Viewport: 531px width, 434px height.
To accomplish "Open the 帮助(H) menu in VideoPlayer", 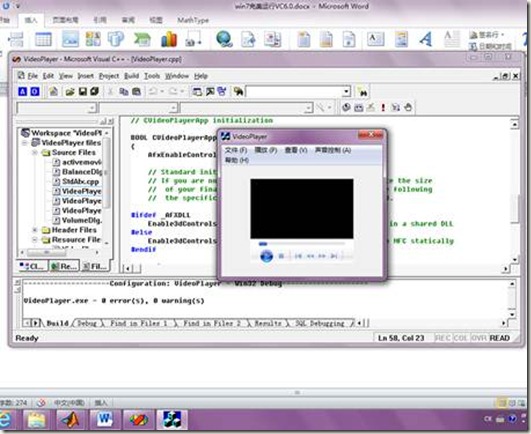I will pos(237,160).
